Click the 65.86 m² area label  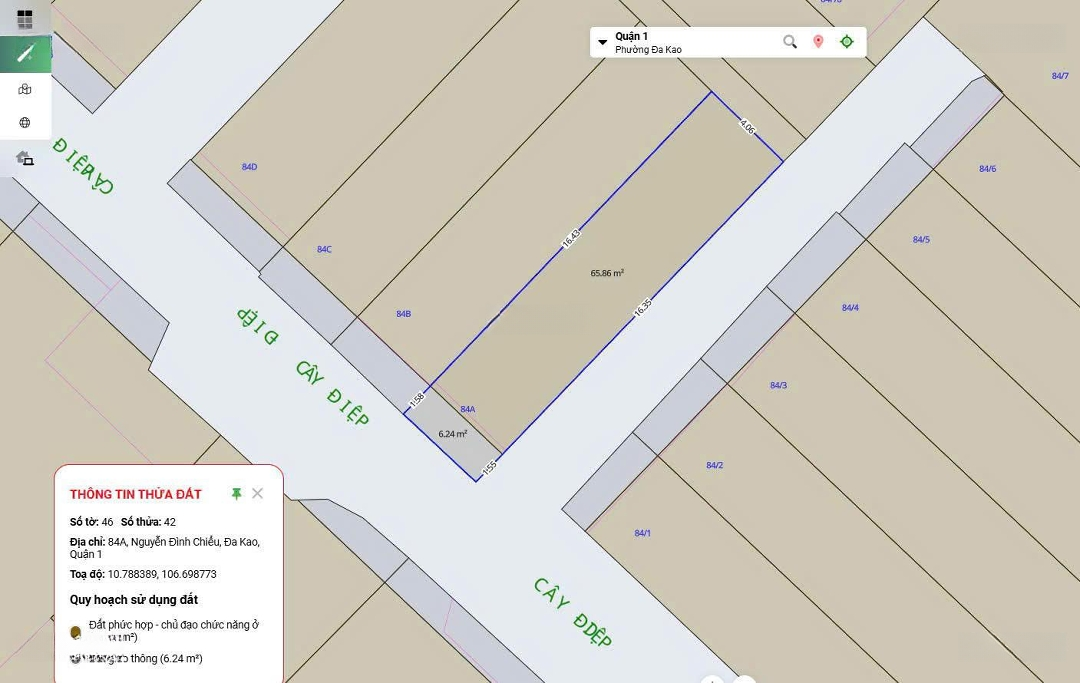607,272
